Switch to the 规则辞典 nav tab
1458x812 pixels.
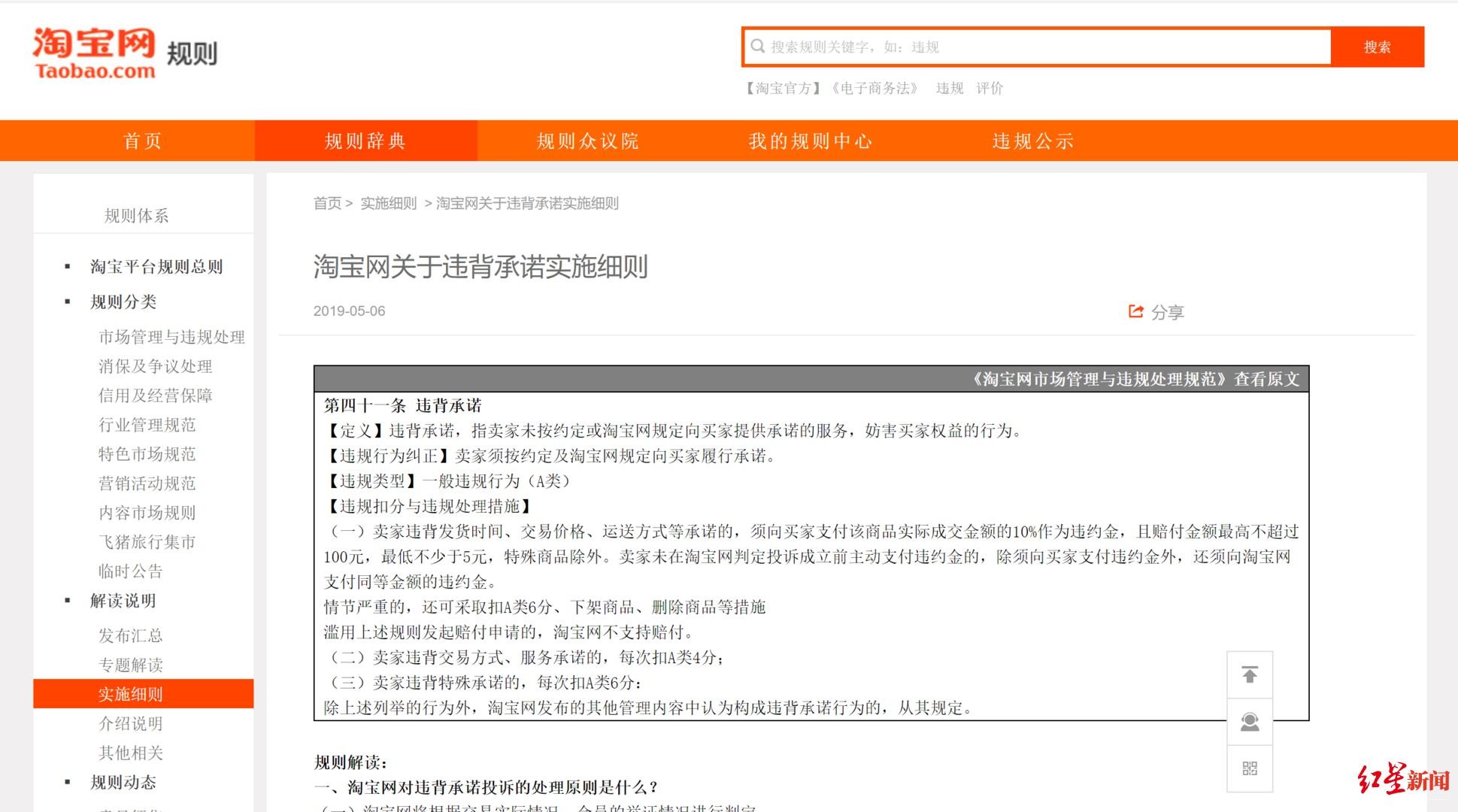365,141
